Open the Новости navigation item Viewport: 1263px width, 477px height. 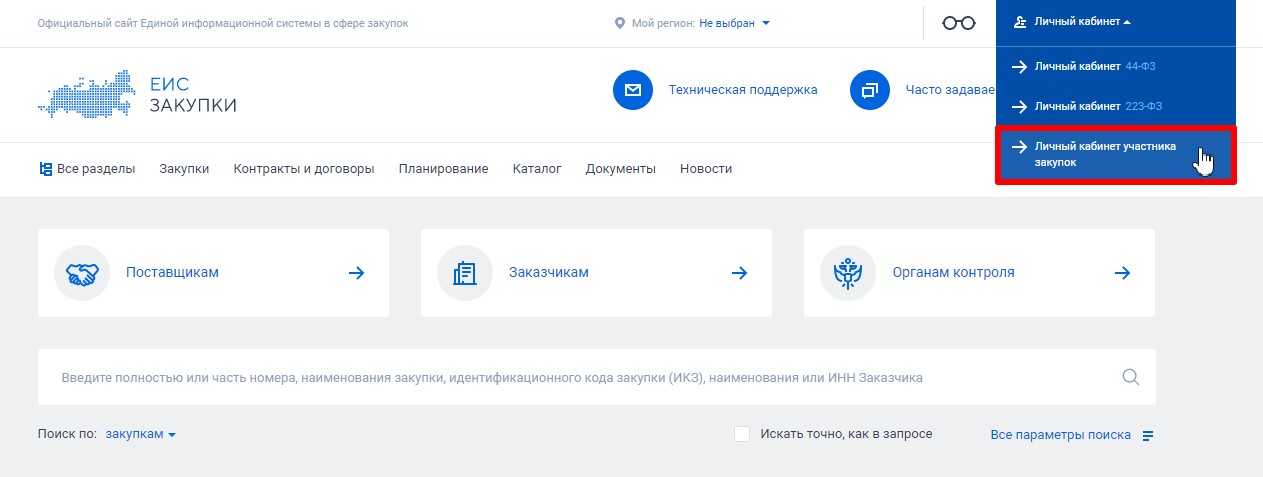pyautogui.click(x=706, y=169)
